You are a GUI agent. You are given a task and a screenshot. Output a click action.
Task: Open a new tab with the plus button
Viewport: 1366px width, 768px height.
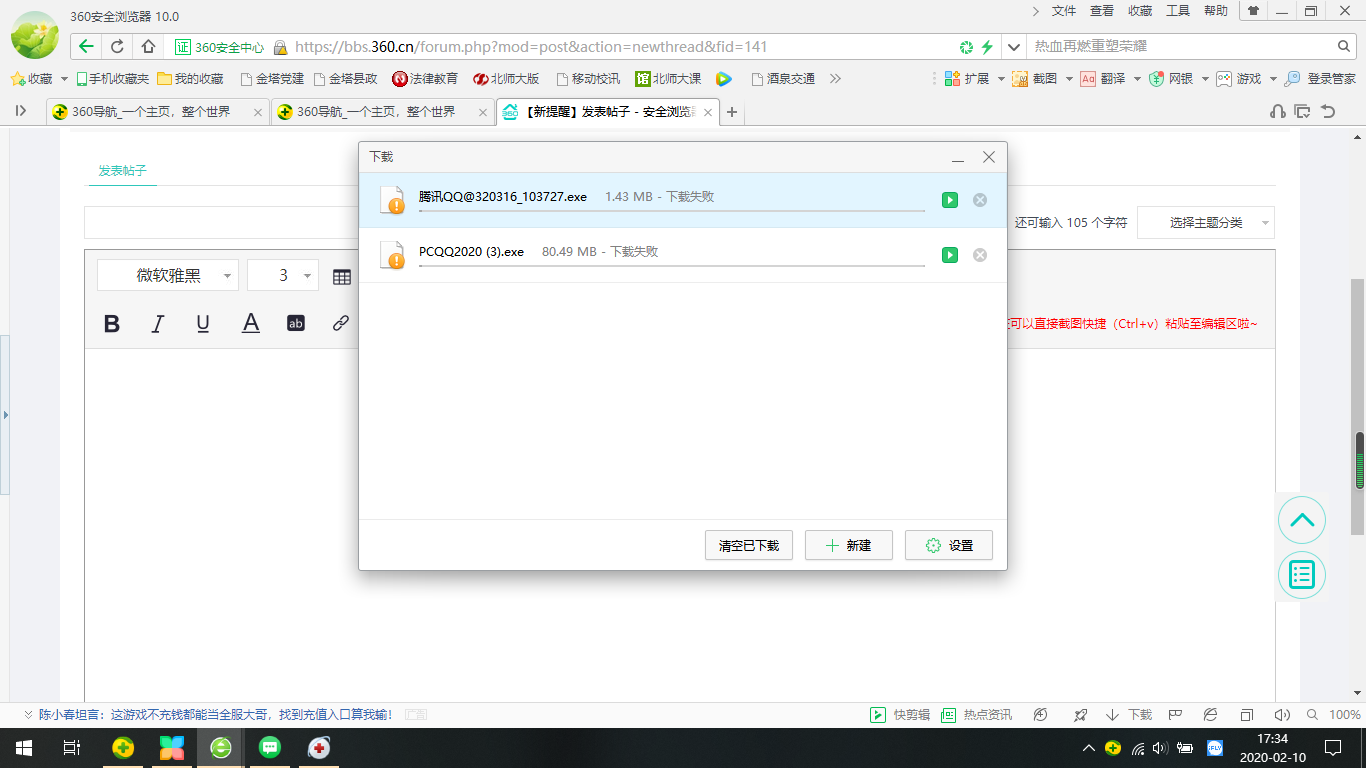tap(732, 112)
